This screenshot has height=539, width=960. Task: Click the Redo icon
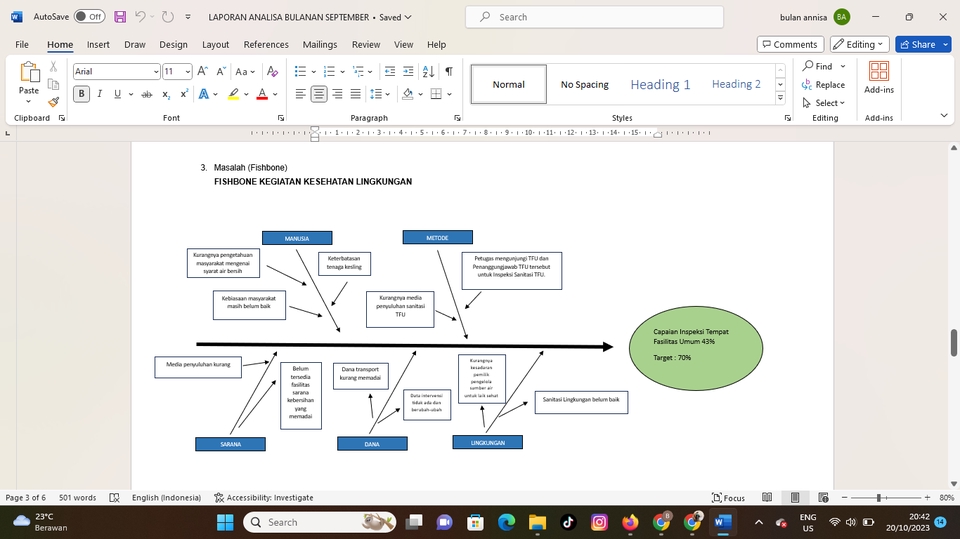[167, 17]
